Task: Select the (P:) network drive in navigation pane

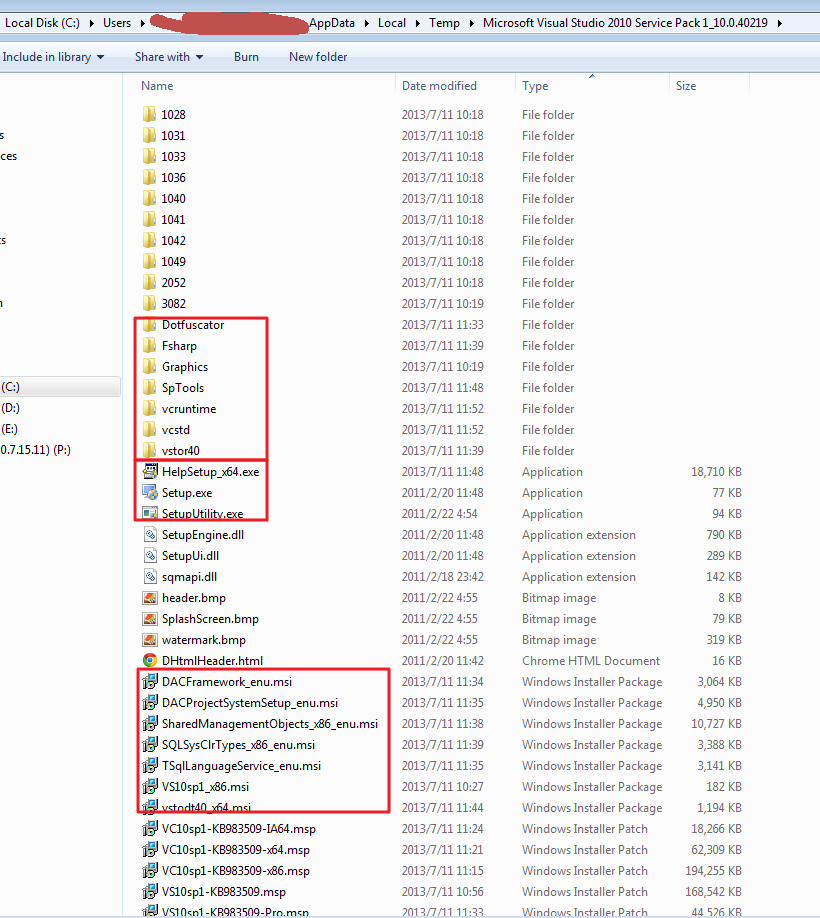Action: point(35,450)
